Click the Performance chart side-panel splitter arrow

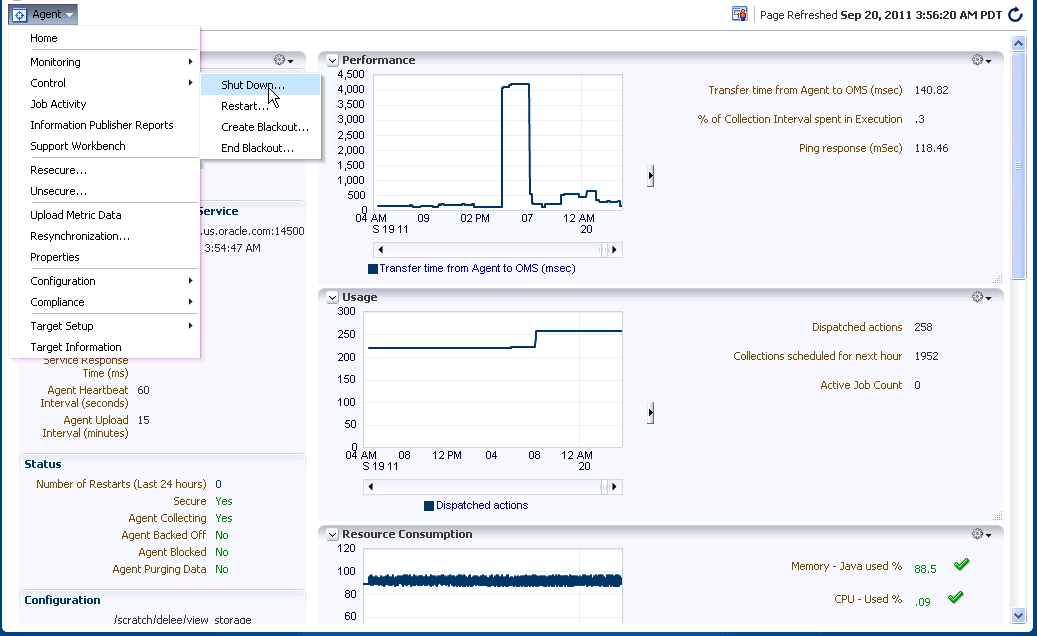(651, 176)
